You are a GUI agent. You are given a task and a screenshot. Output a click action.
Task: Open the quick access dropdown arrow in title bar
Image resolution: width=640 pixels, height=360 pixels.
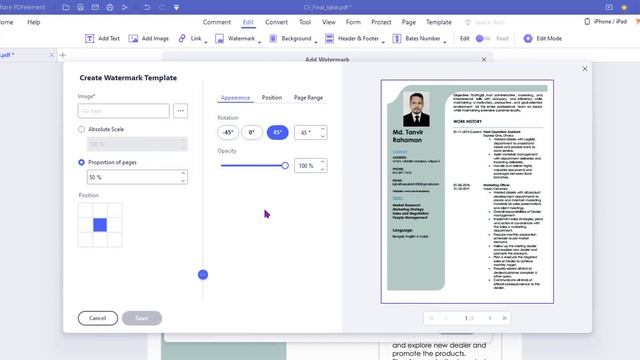pyautogui.click(x=176, y=7)
